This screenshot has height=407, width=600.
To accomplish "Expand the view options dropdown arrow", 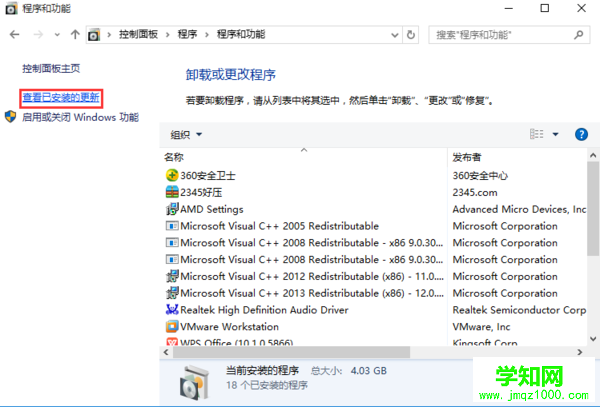I will click(x=555, y=134).
